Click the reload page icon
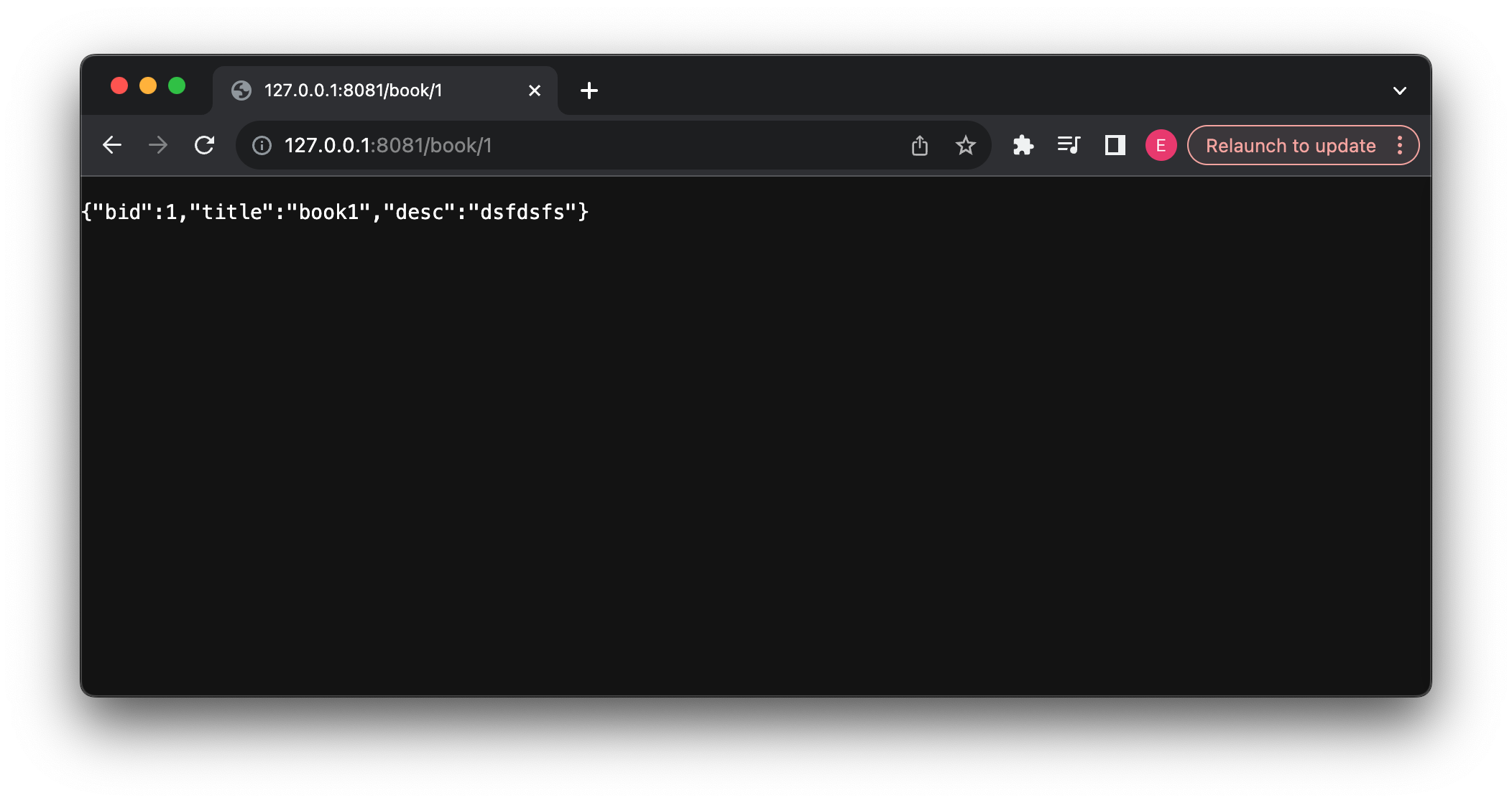The height and width of the screenshot is (803, 1512). pos(204,145)
